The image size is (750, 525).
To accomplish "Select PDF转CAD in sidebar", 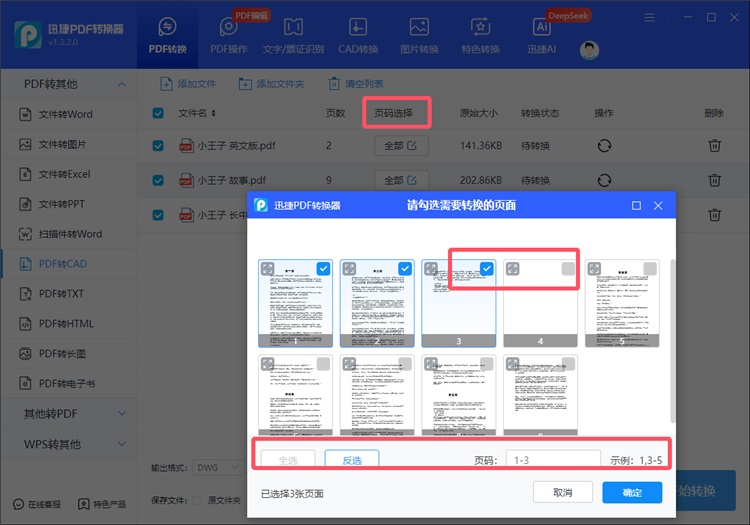I will pyautogui.click(x=69, y=264).
